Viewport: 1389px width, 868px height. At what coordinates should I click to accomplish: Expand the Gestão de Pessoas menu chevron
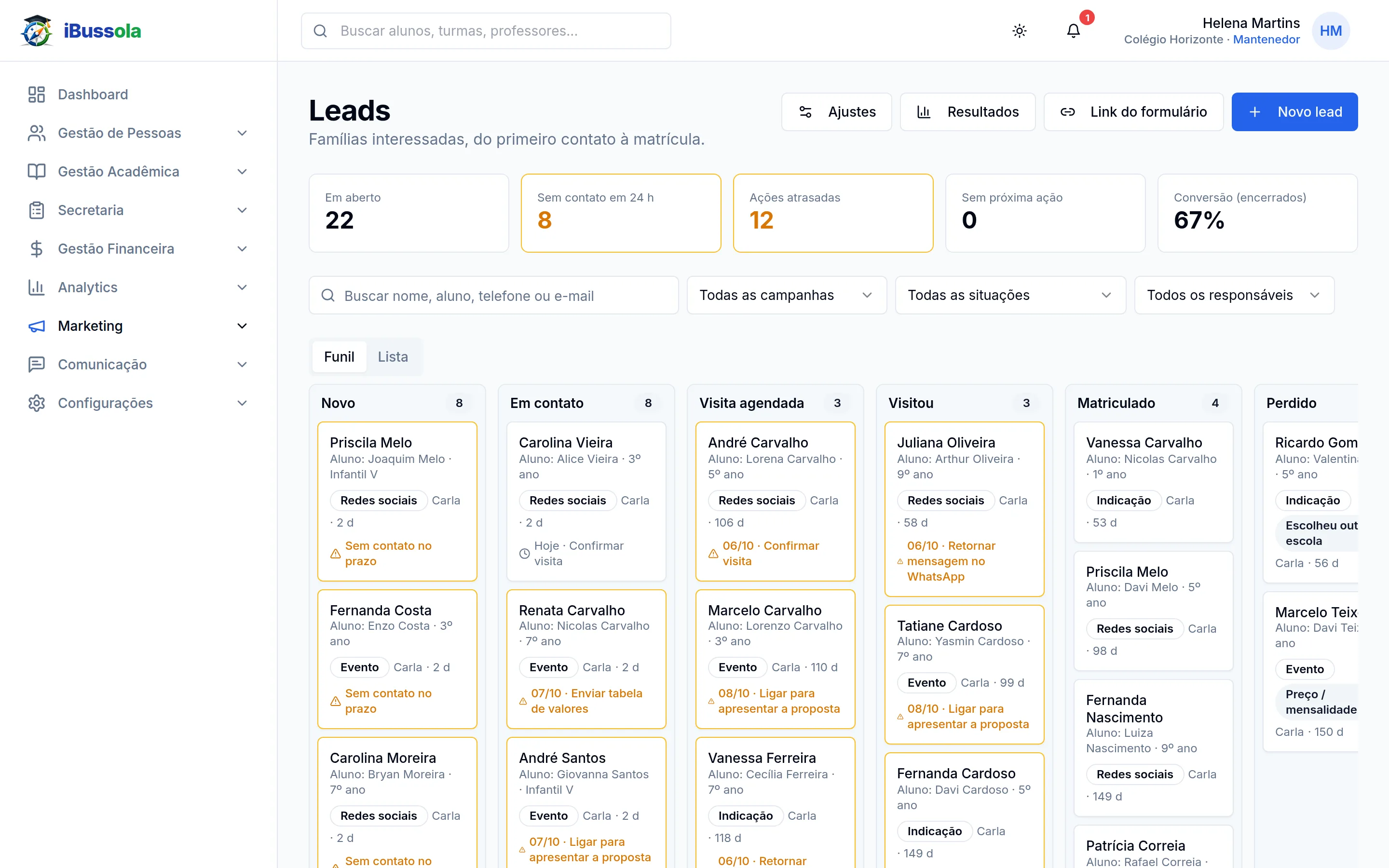pos(242,133)
